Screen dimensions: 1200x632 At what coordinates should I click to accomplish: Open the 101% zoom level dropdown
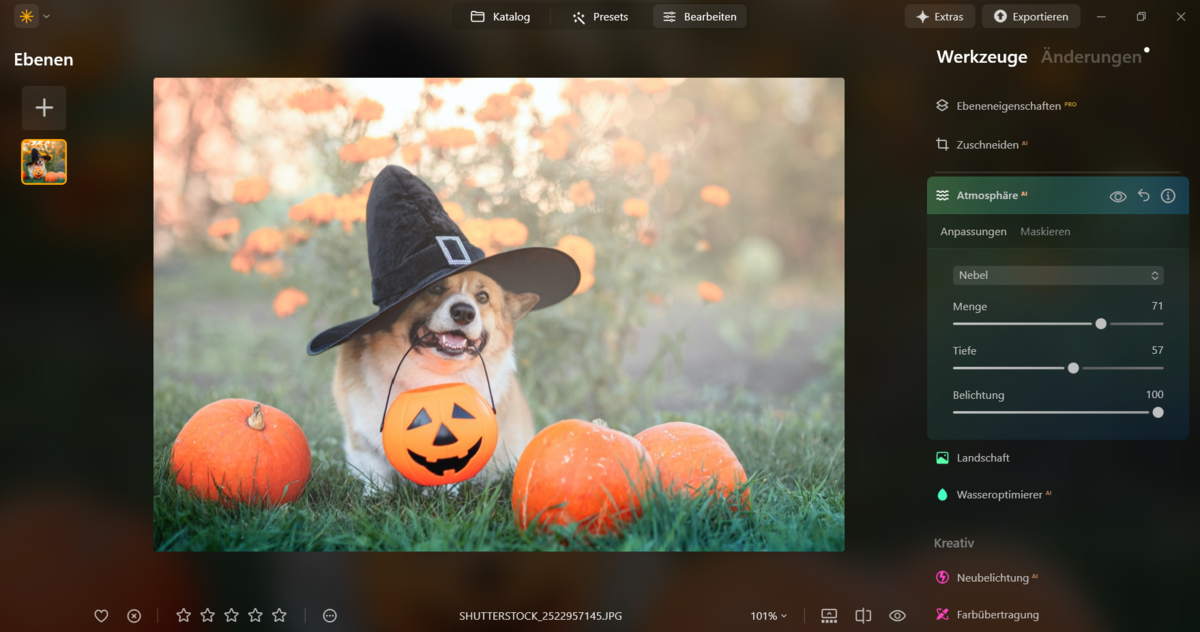(768, 616)
